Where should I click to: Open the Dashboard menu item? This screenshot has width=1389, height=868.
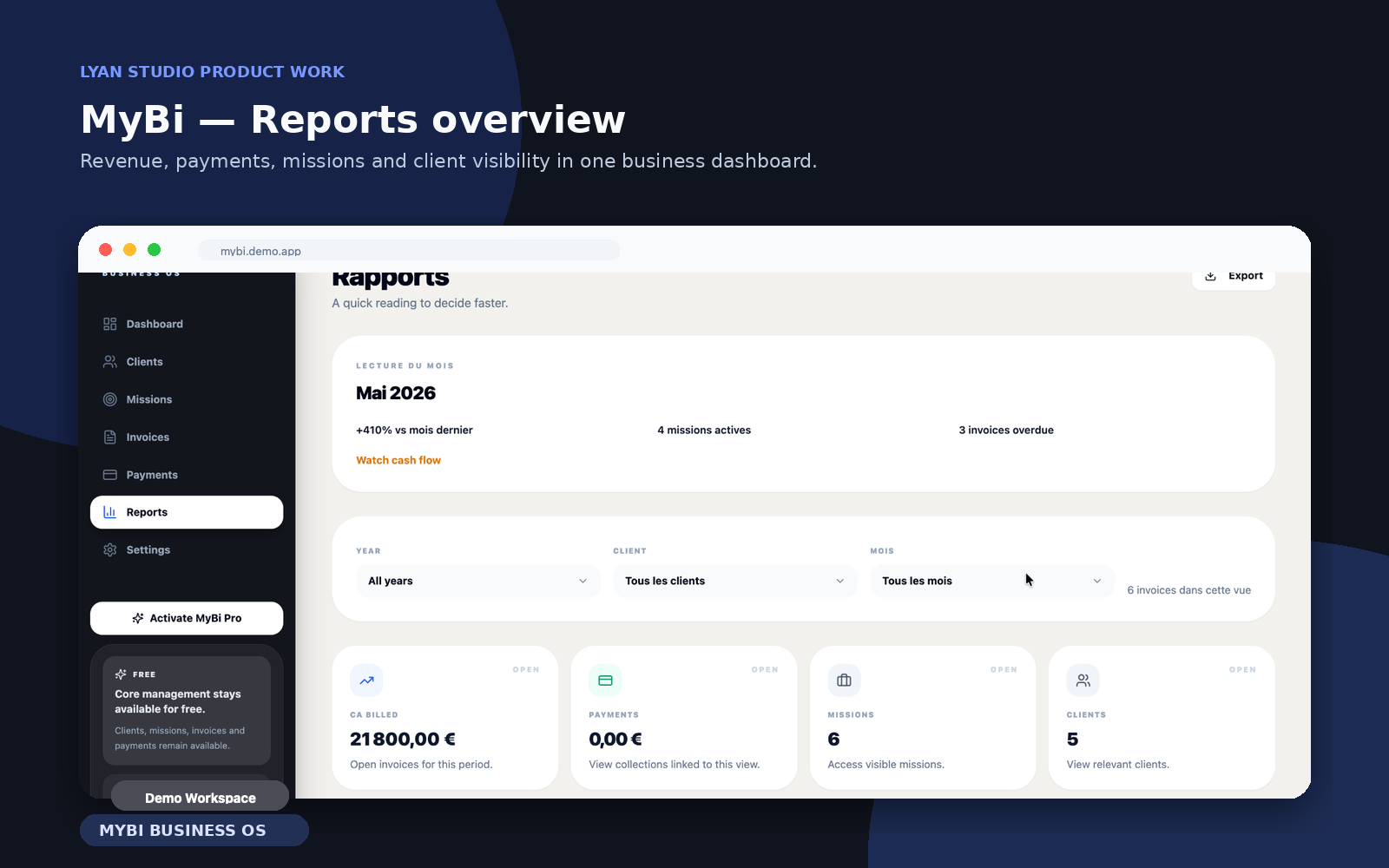coord(187,324)
